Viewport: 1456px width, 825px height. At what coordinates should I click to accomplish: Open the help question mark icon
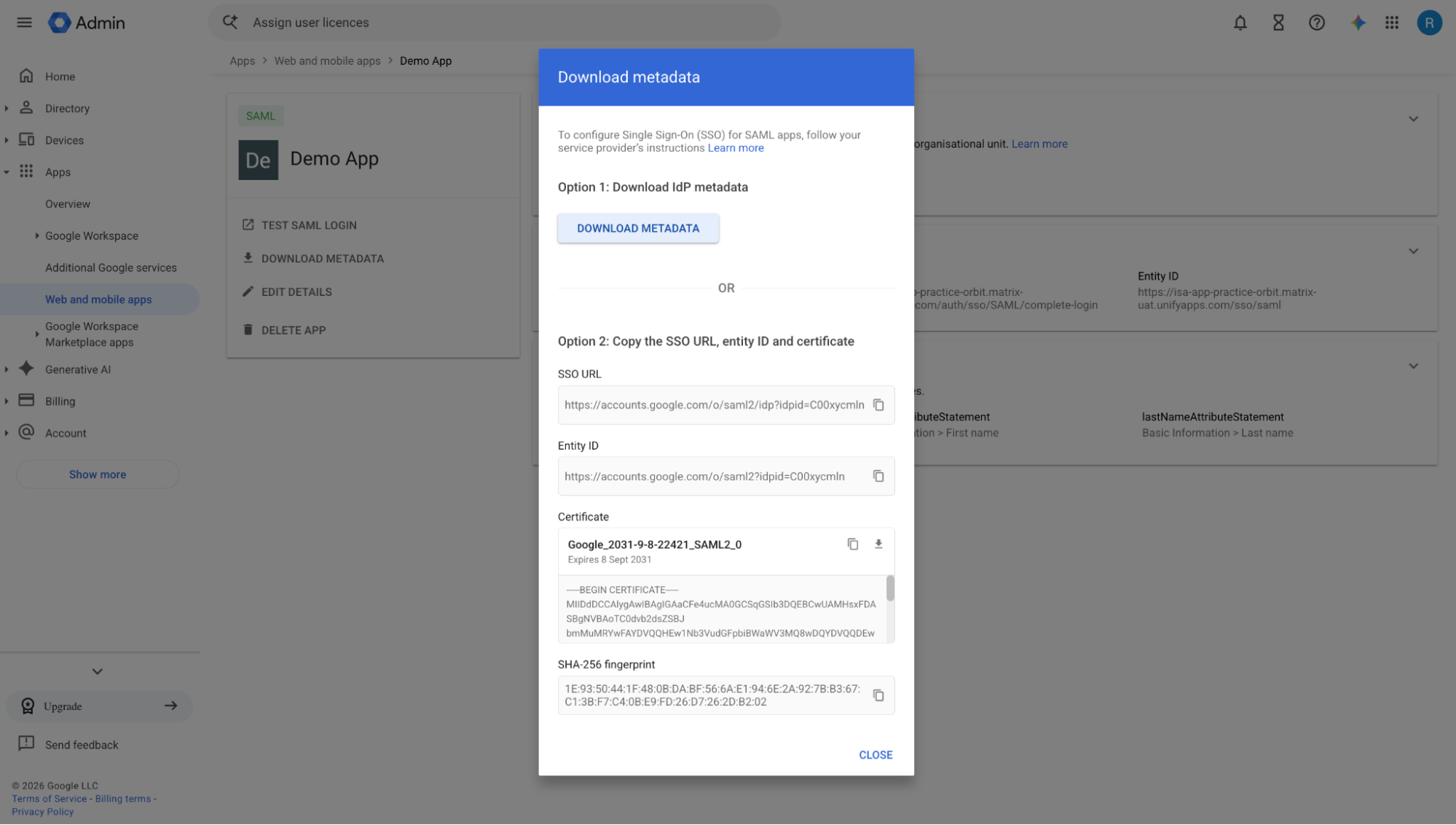point(1316,23)
